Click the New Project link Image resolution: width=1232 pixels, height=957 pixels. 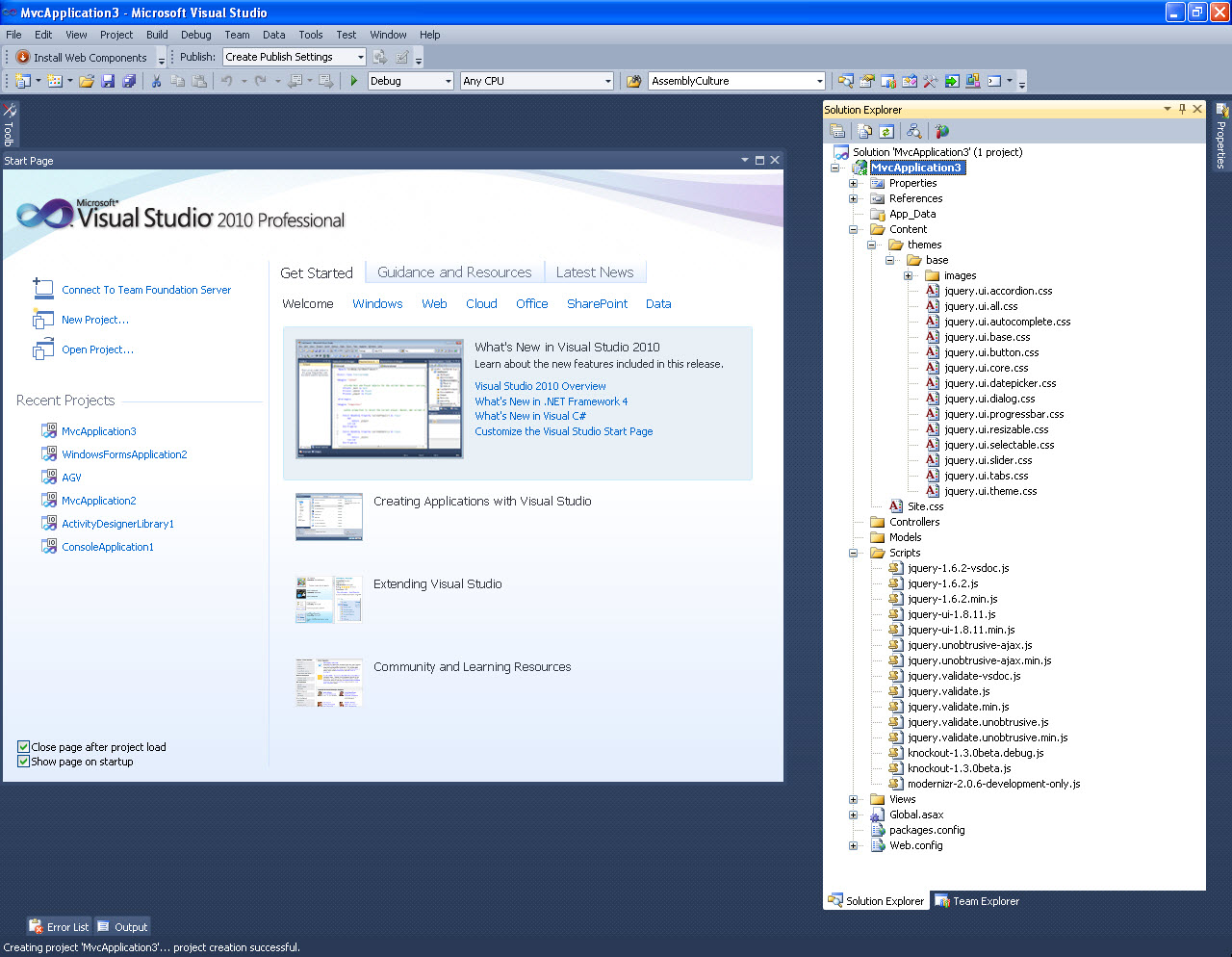coord(94,319)
